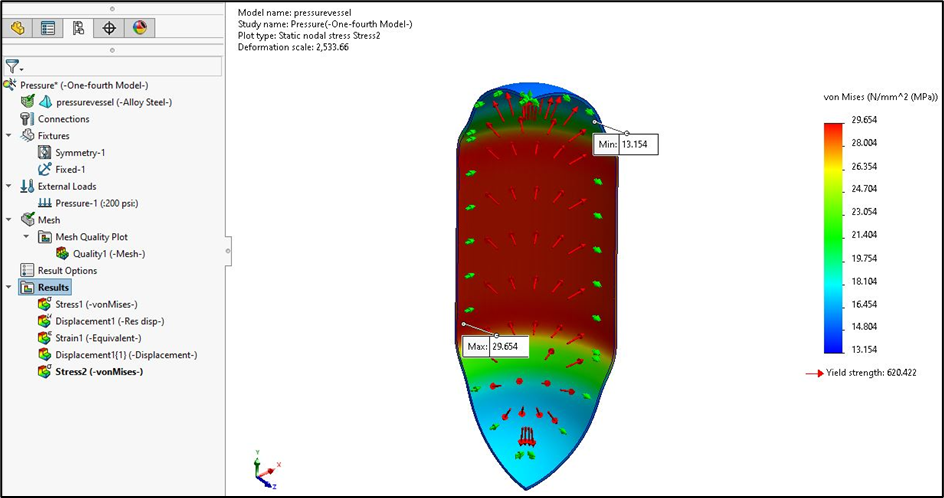Screen dimensions: 944x498
Task: Open the DisplayManager color ball tab
Action: 140,28
